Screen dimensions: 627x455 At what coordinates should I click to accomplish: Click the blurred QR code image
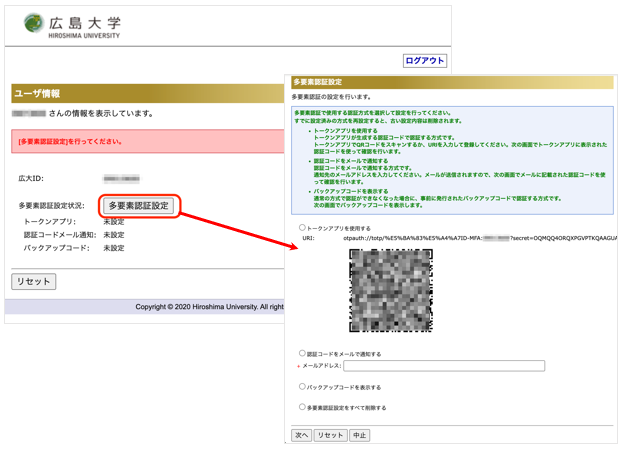391,290
